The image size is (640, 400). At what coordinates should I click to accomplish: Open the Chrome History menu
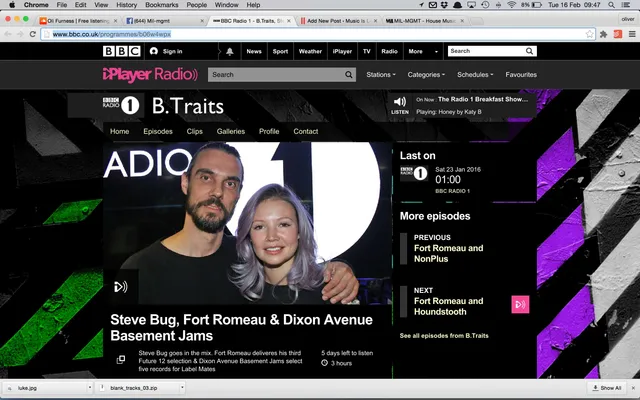click(x=127, y=5)
